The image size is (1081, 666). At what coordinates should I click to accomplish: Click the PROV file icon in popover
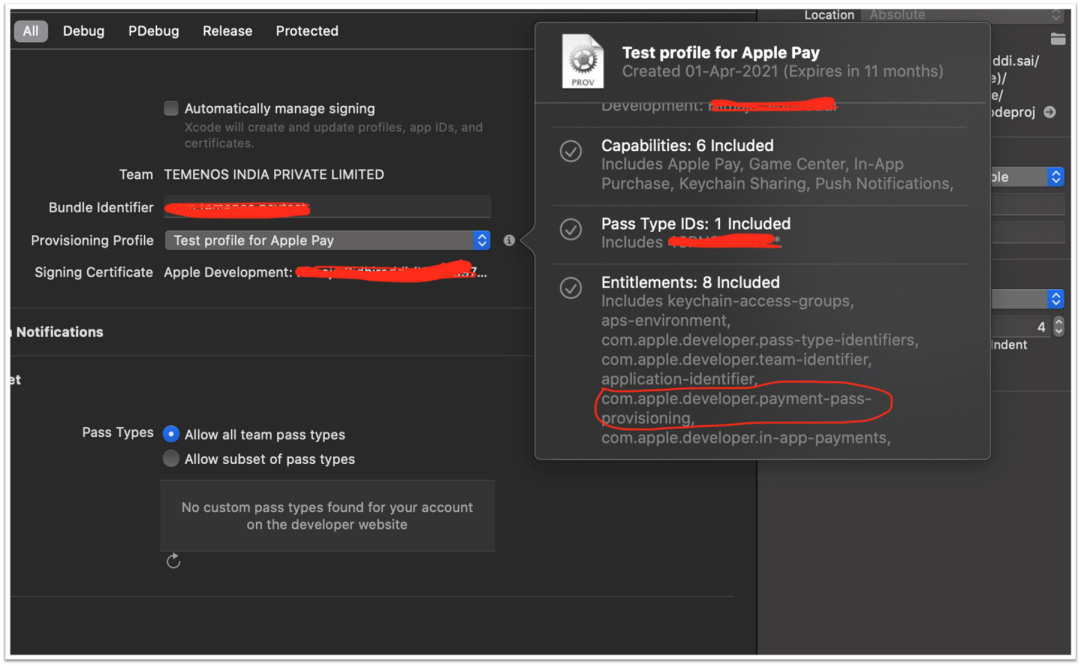coord(583,61)
